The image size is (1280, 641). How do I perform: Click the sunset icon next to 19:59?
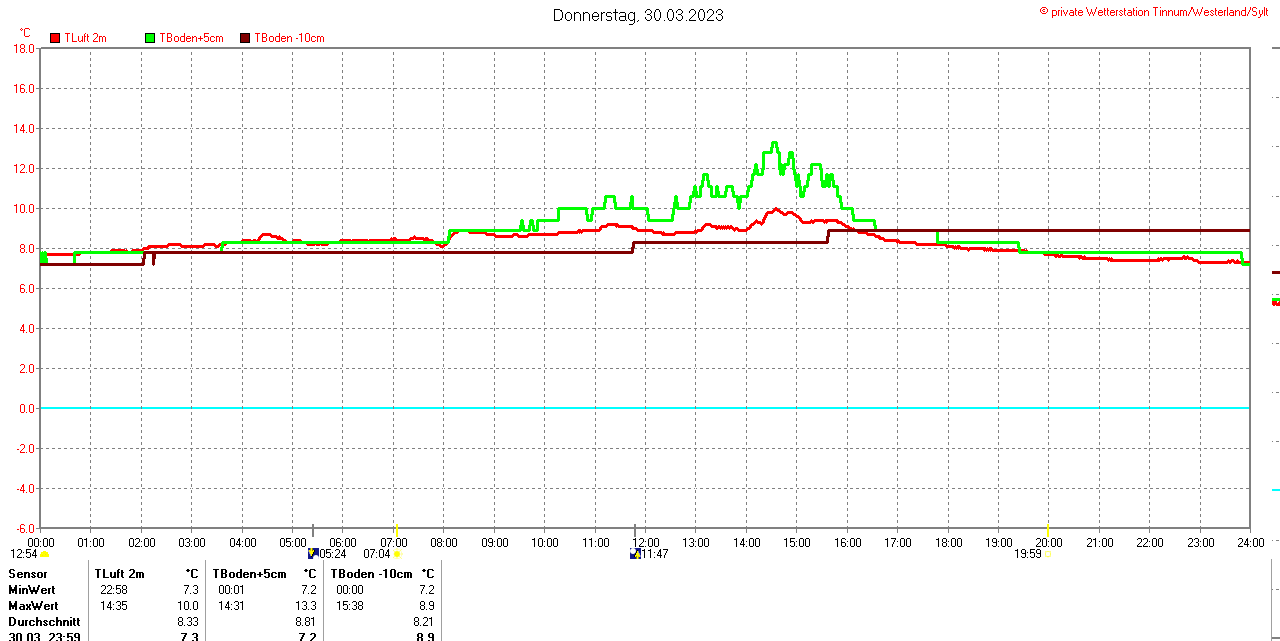tap(1048, 554)
